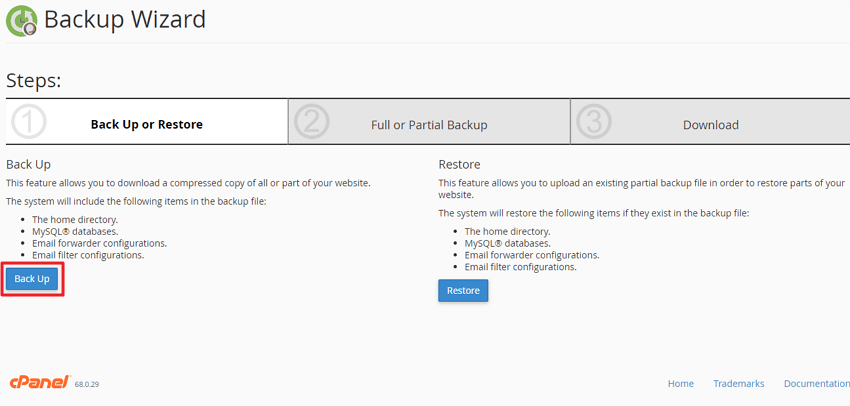The width and height of the screenshot is (850, 406).
Task: Click 'Email filter configurations.' under Restore
Action: coord(520,267)
